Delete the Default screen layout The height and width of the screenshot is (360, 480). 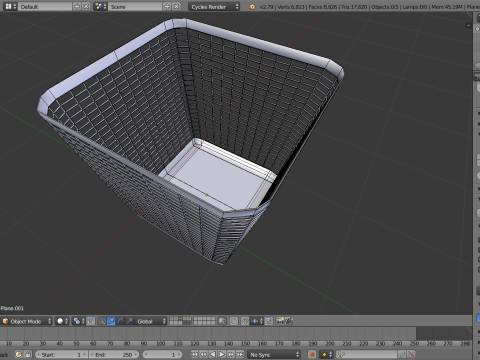click(86, 6)
